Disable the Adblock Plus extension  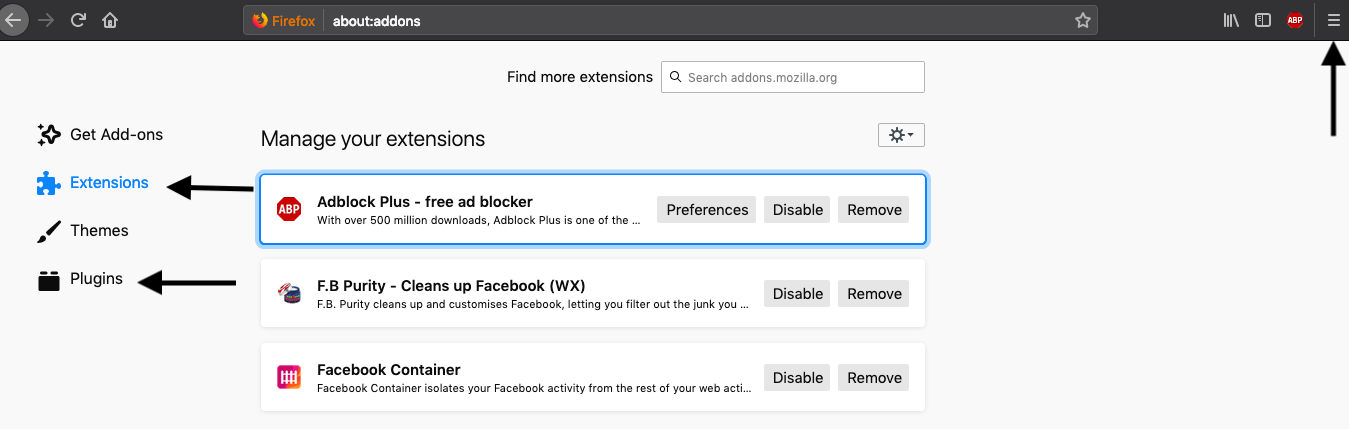click(797, 210)
